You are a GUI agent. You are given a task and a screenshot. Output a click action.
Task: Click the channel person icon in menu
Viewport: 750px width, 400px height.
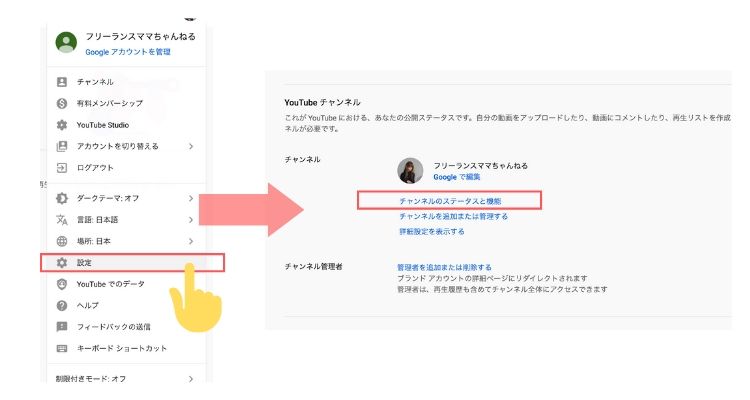62,82
